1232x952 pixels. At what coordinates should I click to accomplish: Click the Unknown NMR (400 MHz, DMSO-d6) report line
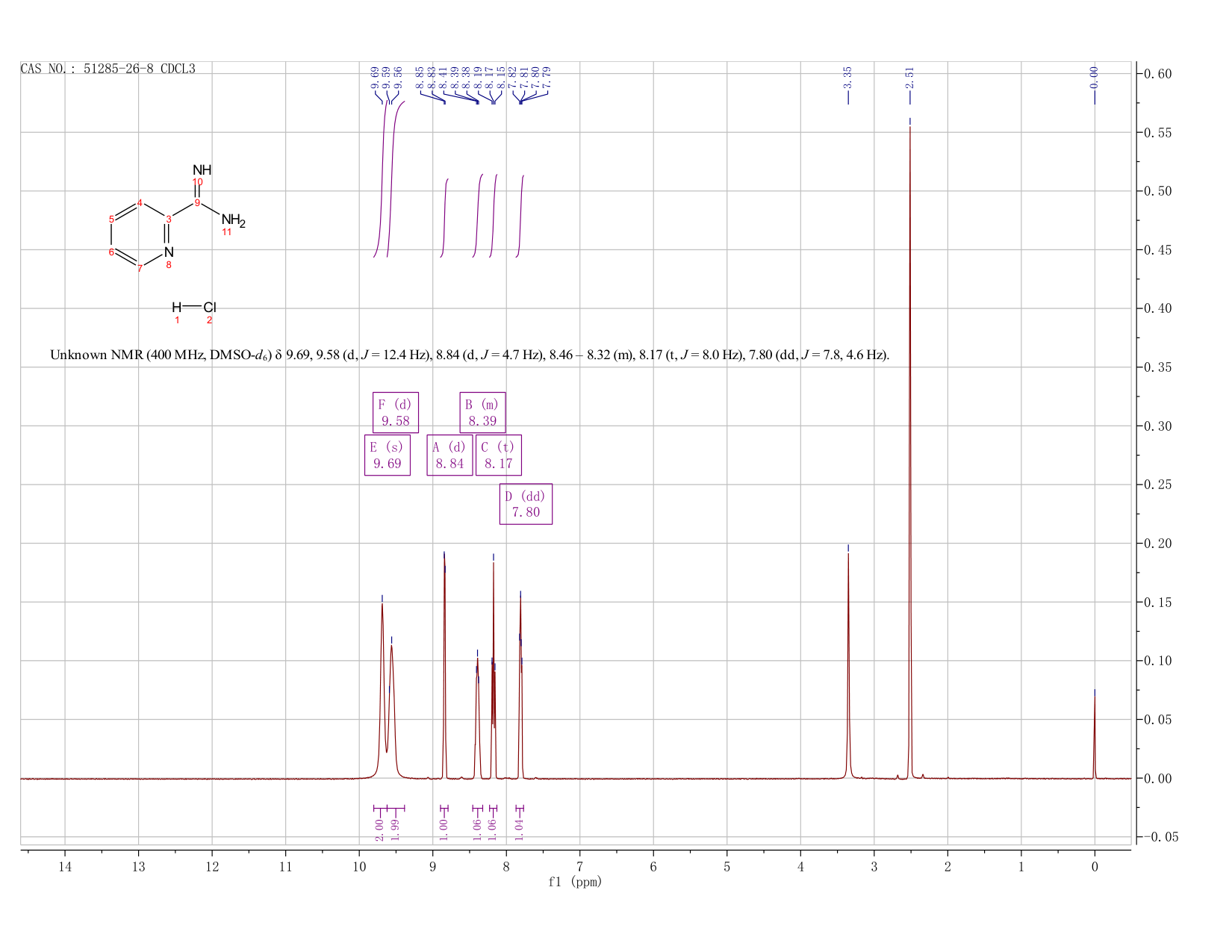(470, 355)
